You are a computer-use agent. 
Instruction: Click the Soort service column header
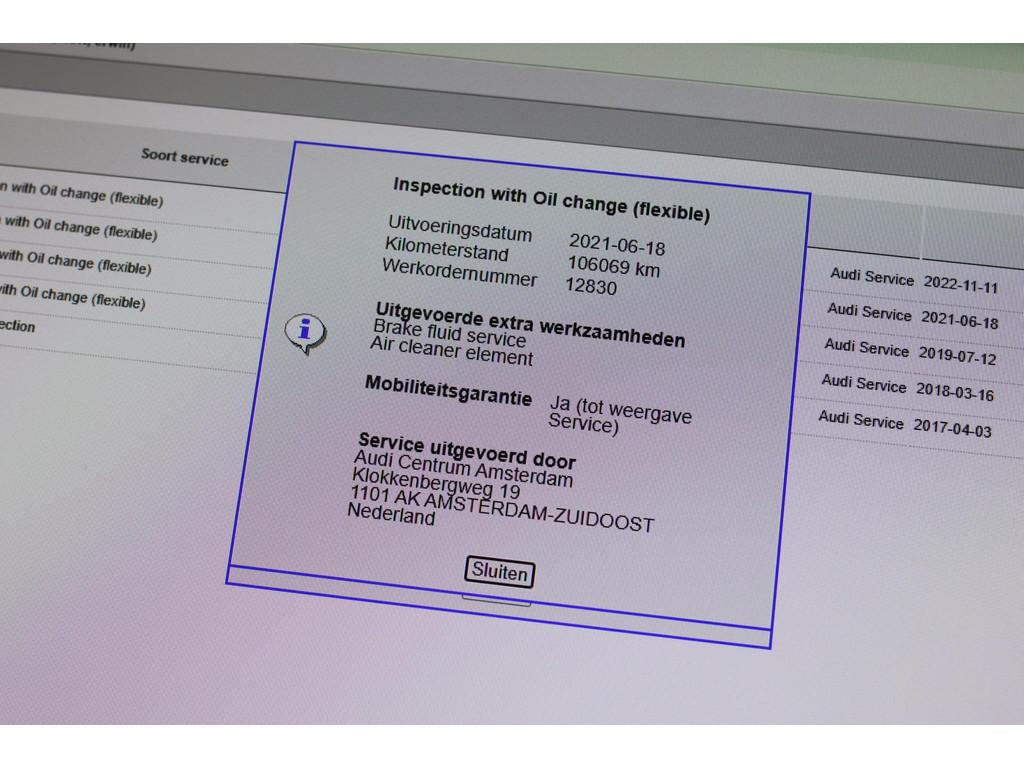coord(185,157)
